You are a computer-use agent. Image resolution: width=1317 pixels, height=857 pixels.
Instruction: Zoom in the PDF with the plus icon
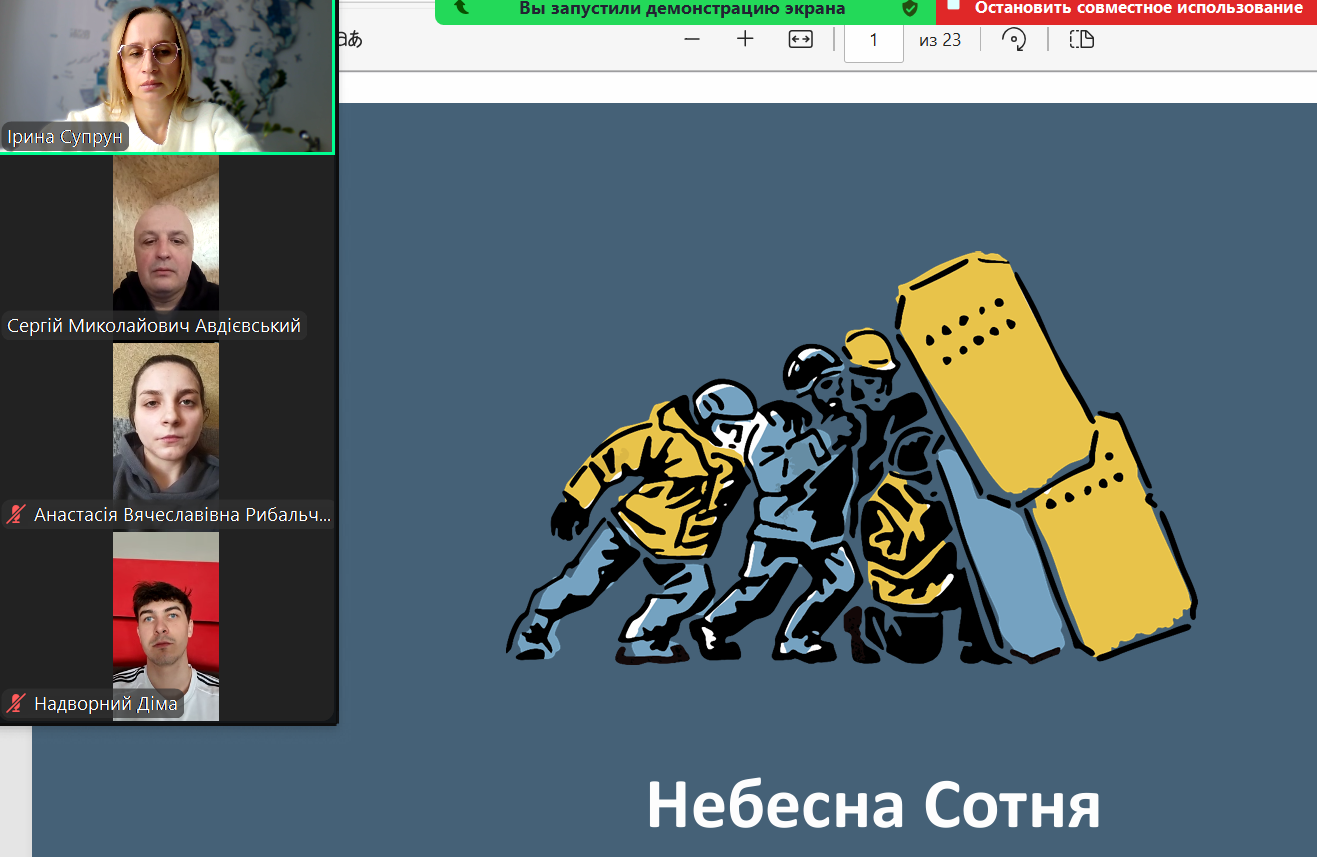click(x=745, y=40)
